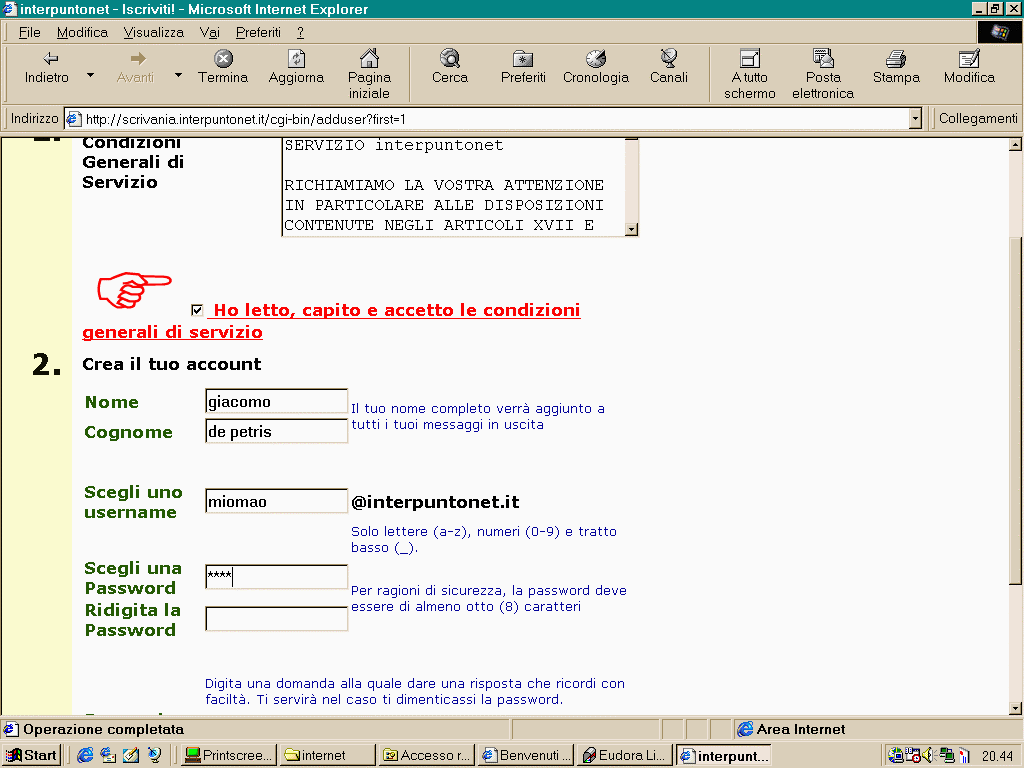The height and width of the screenshot is (768, 1024).
Task: Open the Canali channels panel
Action: pyautogui.click(x=669, y=67)
